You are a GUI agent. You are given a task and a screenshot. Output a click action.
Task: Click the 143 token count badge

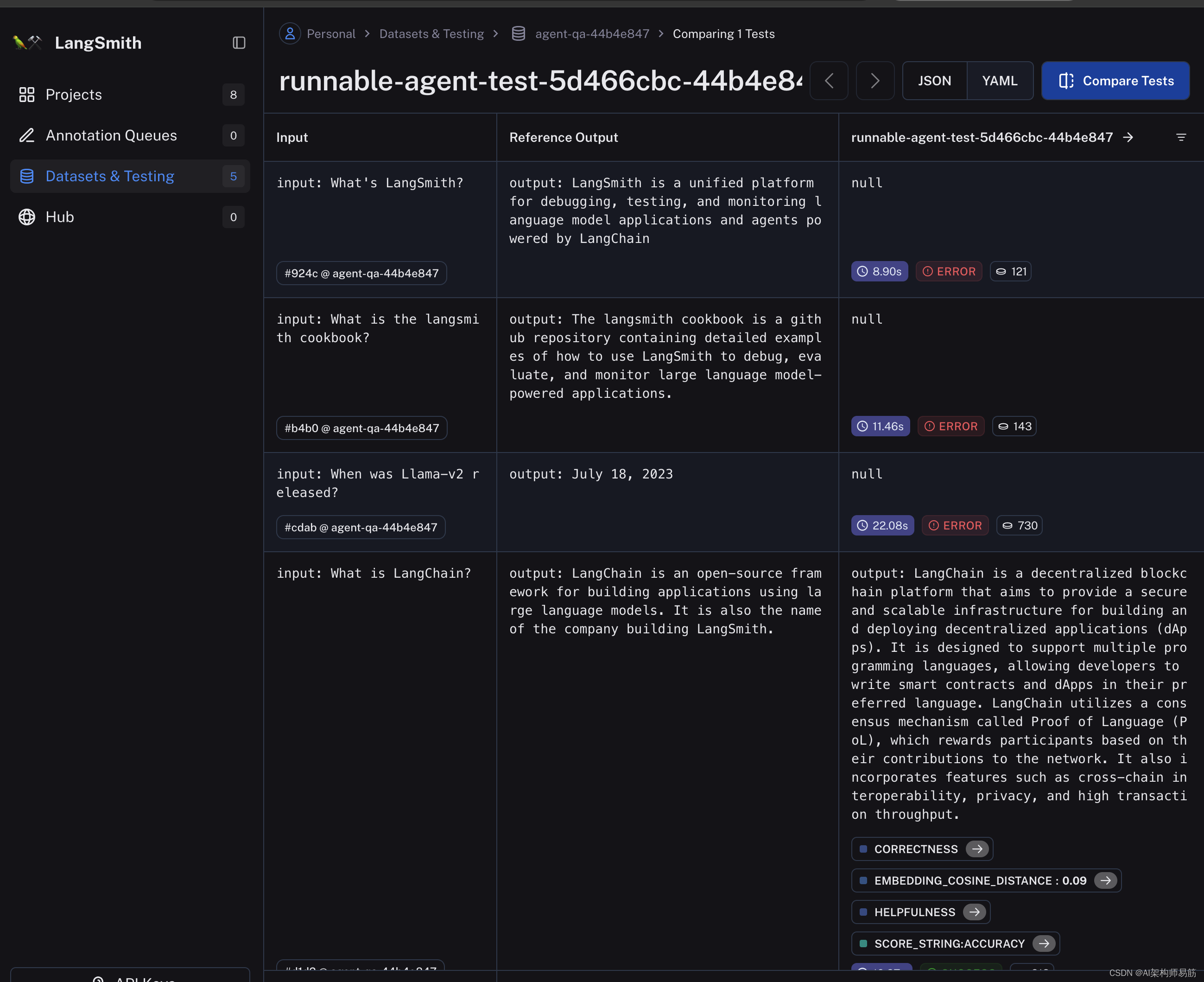[1014, 427]
